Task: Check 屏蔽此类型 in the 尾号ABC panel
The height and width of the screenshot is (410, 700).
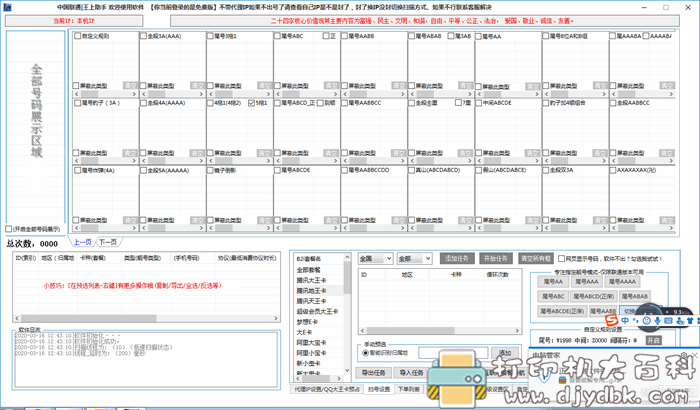Action: tap(277, 85)
